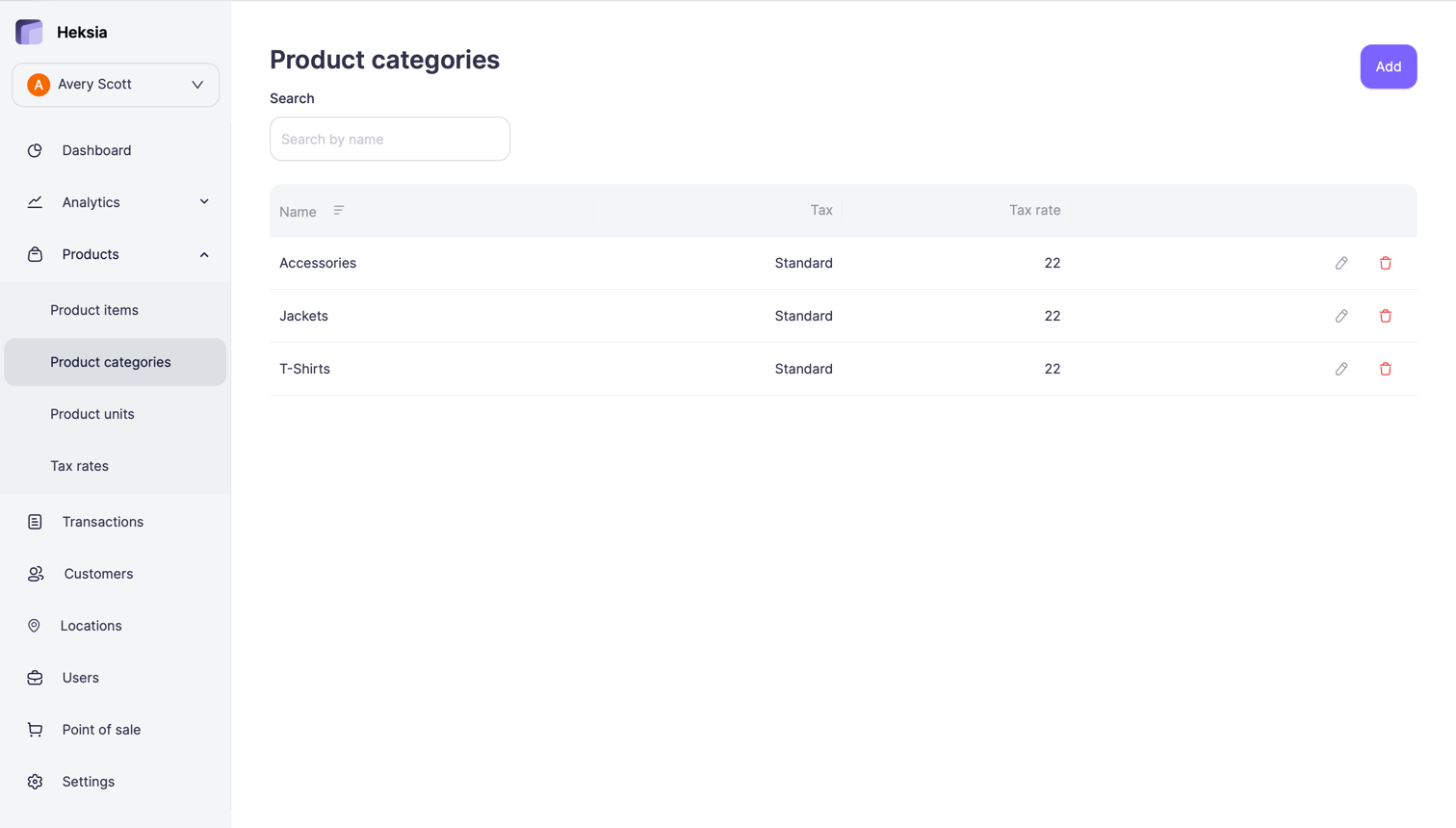Edit the Jackets category with pencil icon

[x=1340, y=316]
